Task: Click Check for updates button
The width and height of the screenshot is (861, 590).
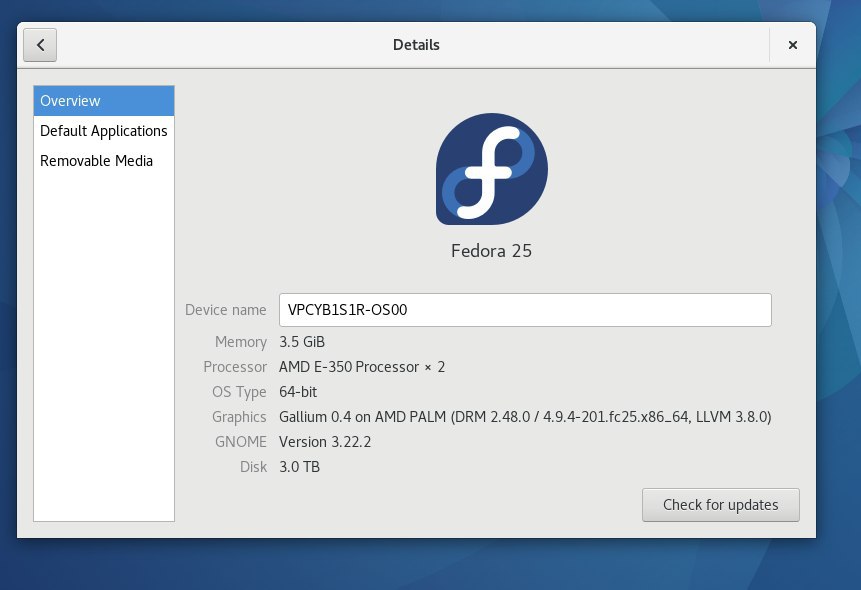Action: coord(720,505)
